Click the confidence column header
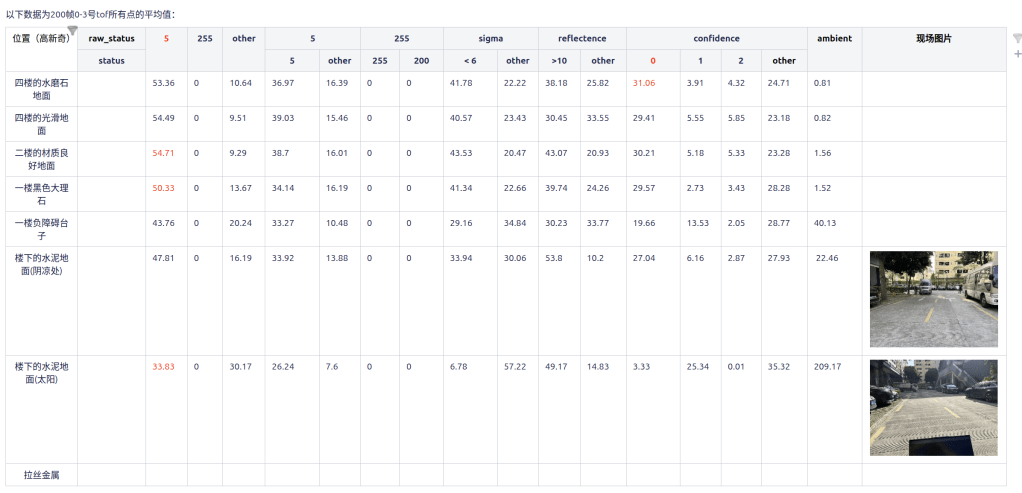Image resolution: width=1022 pixels, height=493 pixels. pyautogui.click(x=716, y=38)
